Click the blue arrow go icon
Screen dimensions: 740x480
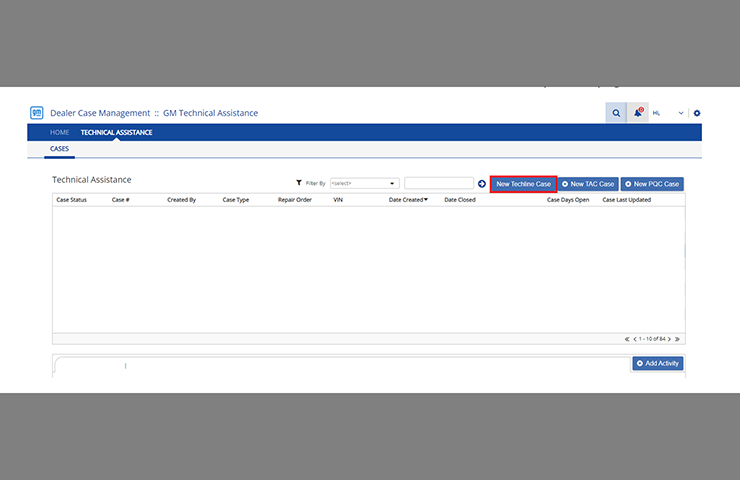pyautogui.click(x=482, y=184)
